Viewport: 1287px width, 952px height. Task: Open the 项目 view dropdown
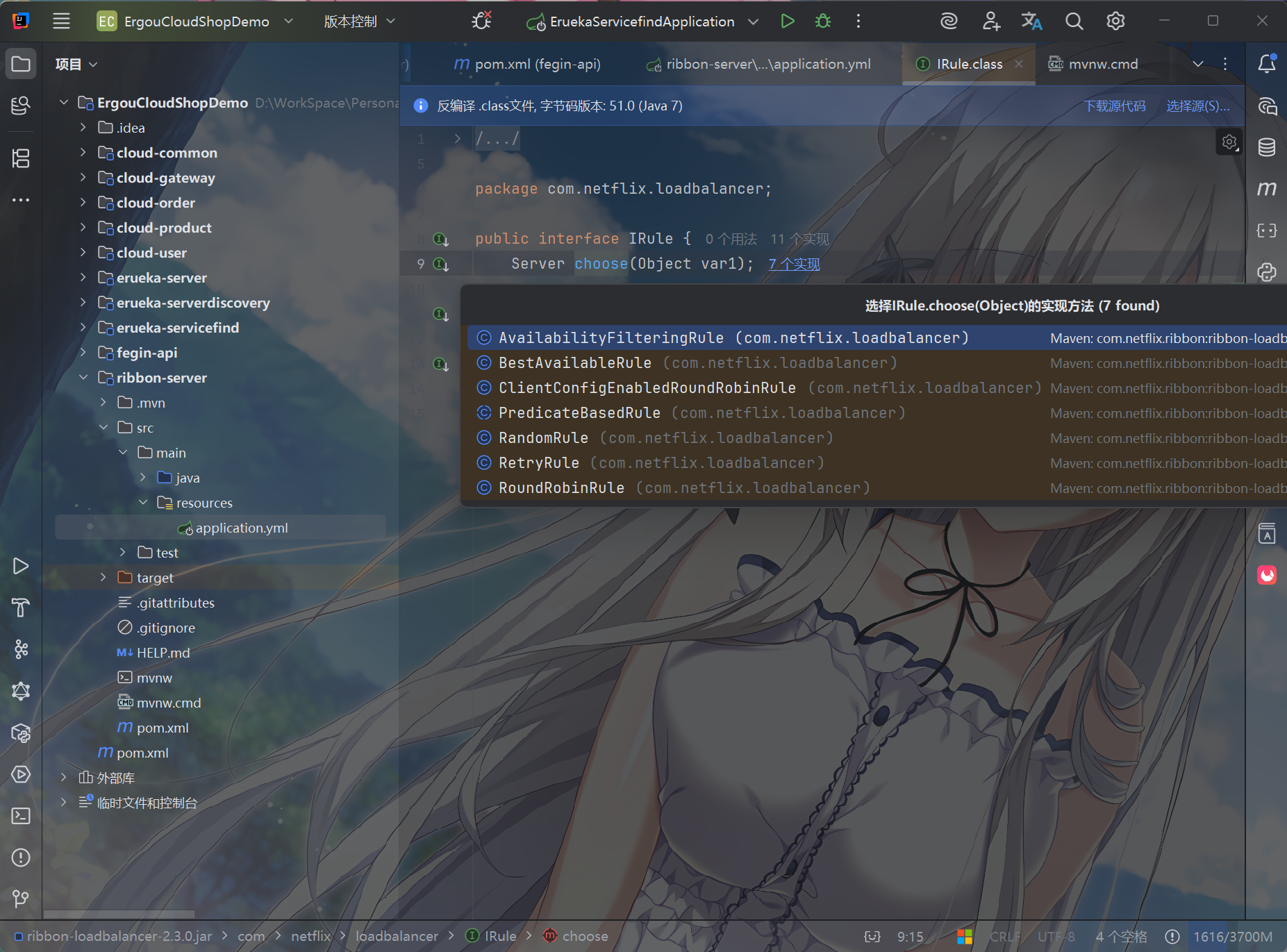tap(76, 64)
